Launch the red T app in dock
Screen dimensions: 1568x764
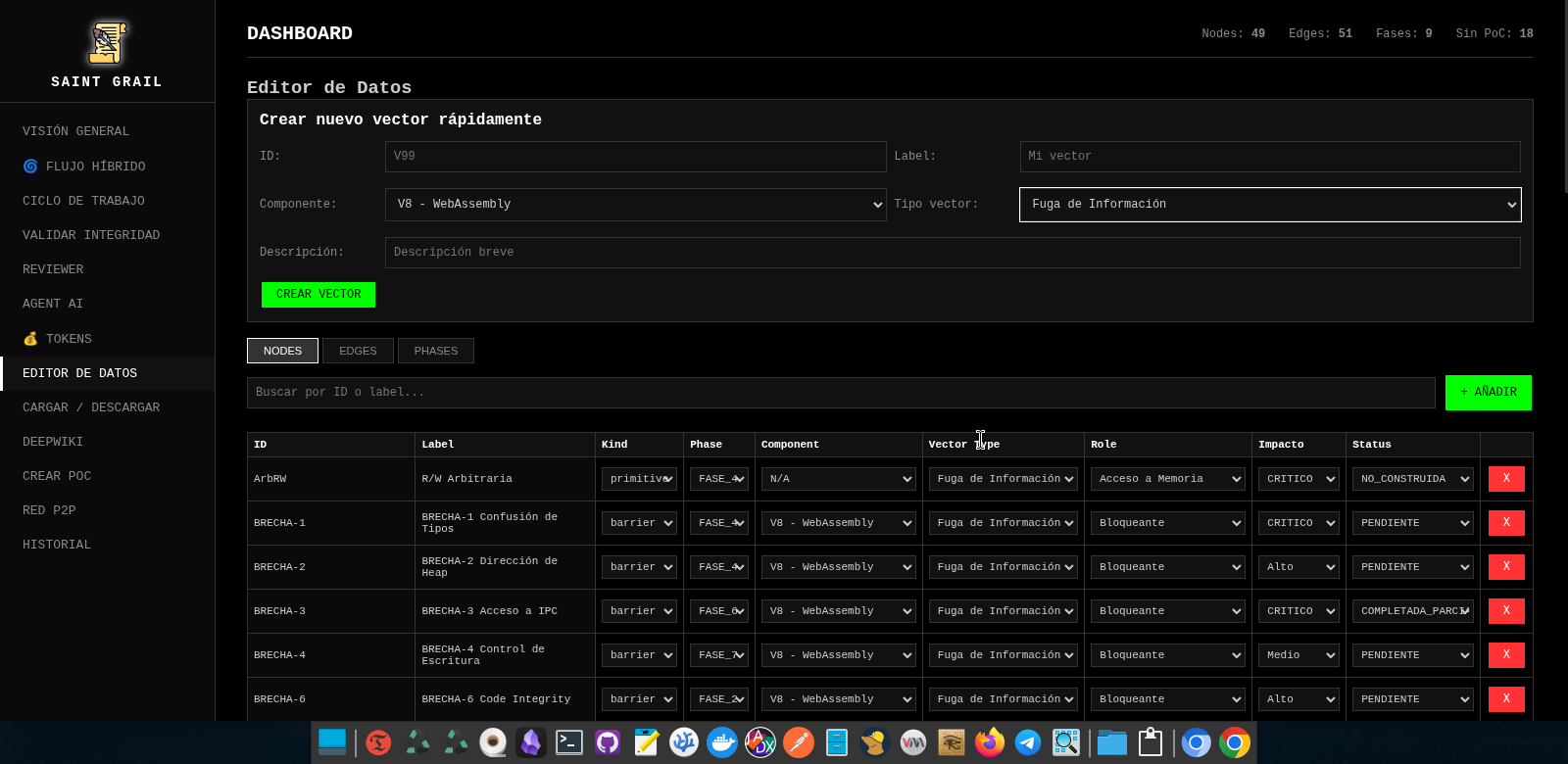pos(378,743)
